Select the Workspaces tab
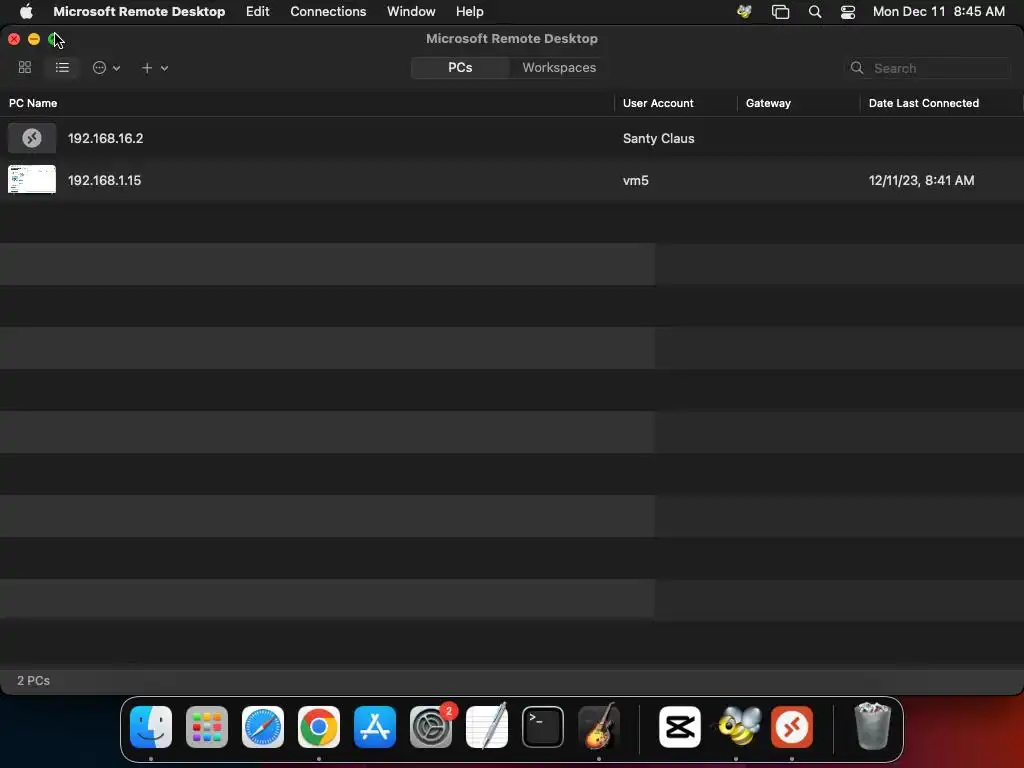 click(559, 67)
